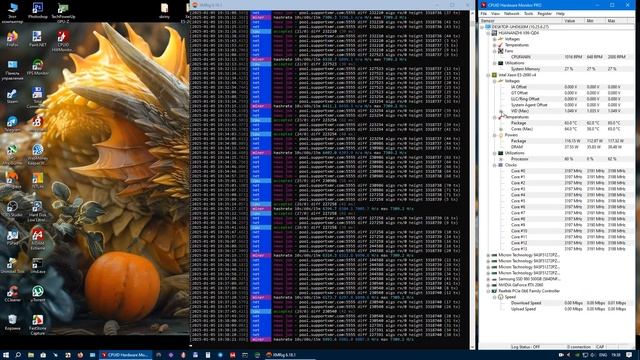Screen dimensions: 640x360
Task: Open the CCleaner desktop shortcut
Action: 12,293
